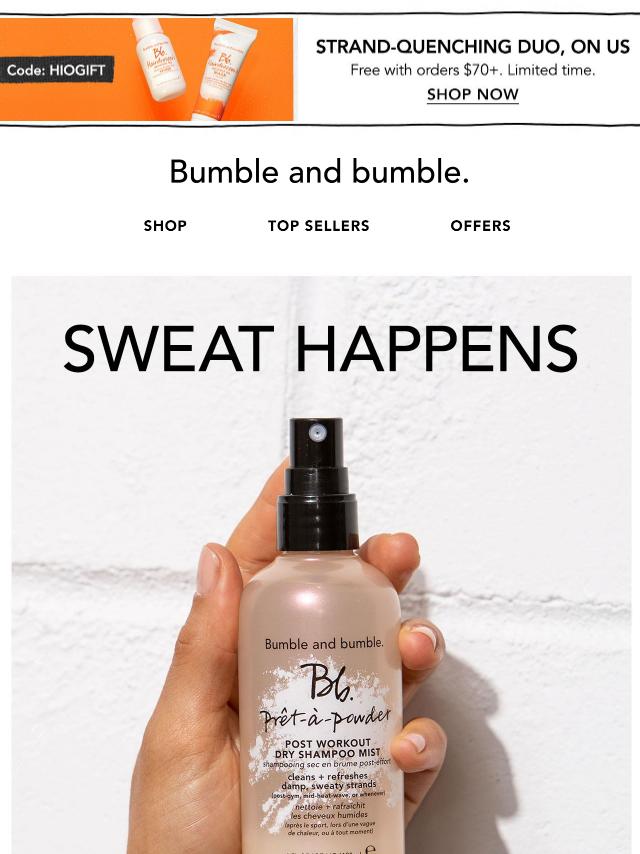Screen dimensions: 640x854
Task: Click Bumble and bumble text on bottle
Action: click(324, 643)
